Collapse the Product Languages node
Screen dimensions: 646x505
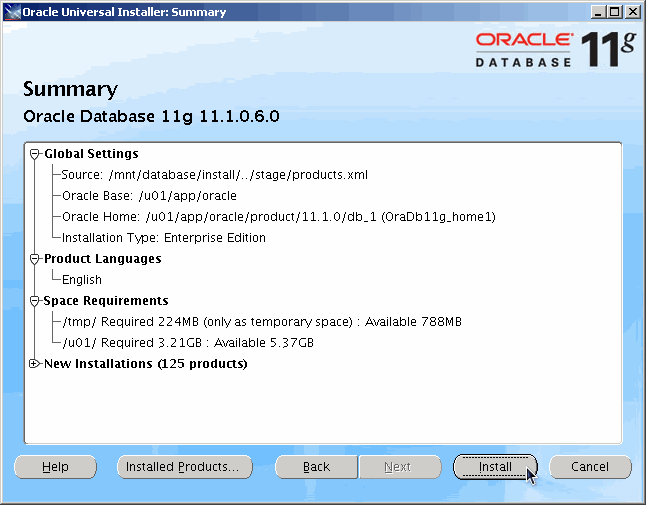(x=35, y=259)
